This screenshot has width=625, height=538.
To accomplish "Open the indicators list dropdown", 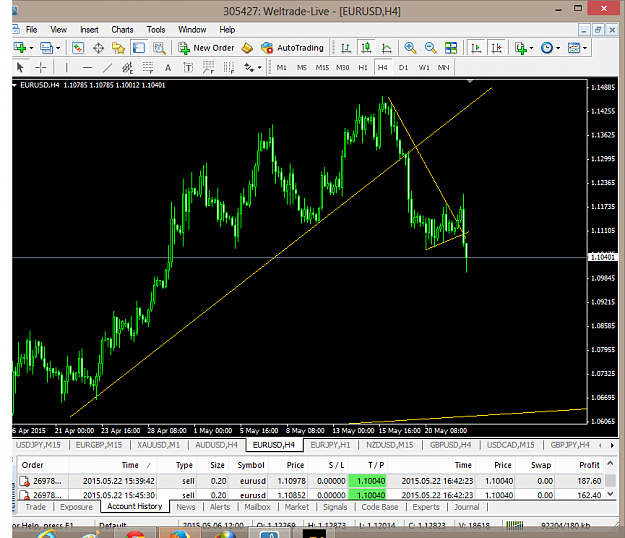I will point(523,48).
